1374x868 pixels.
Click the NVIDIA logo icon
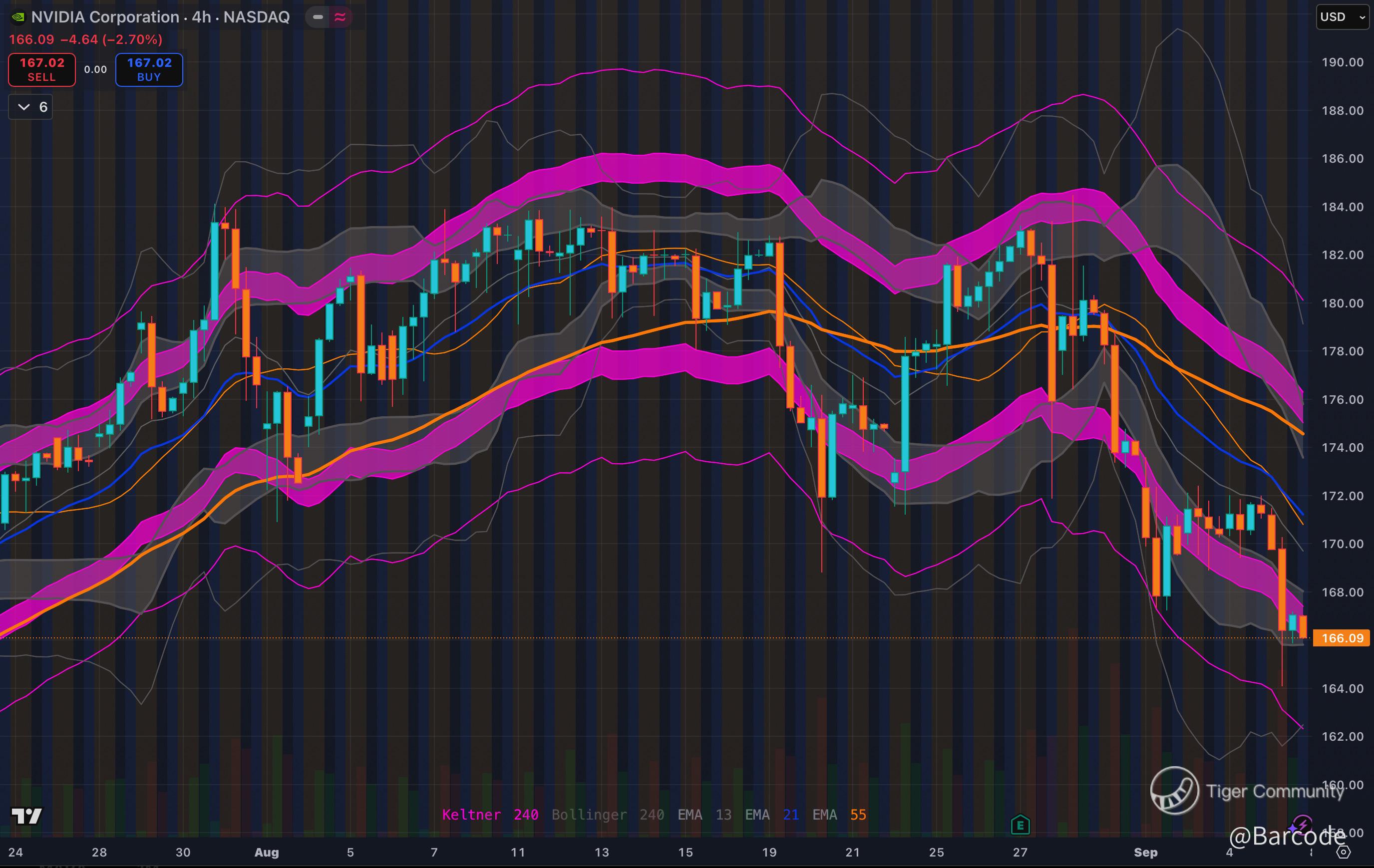(18, 17)
